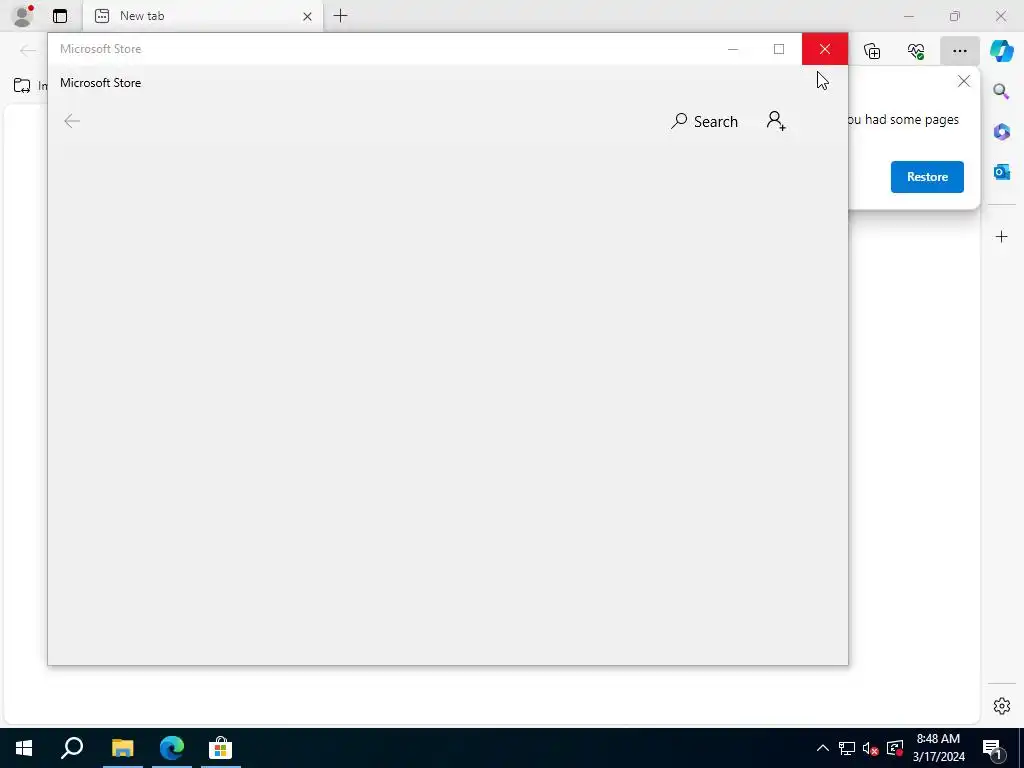Dismiss the Edge restore pages popup

[x=963, y=81]
